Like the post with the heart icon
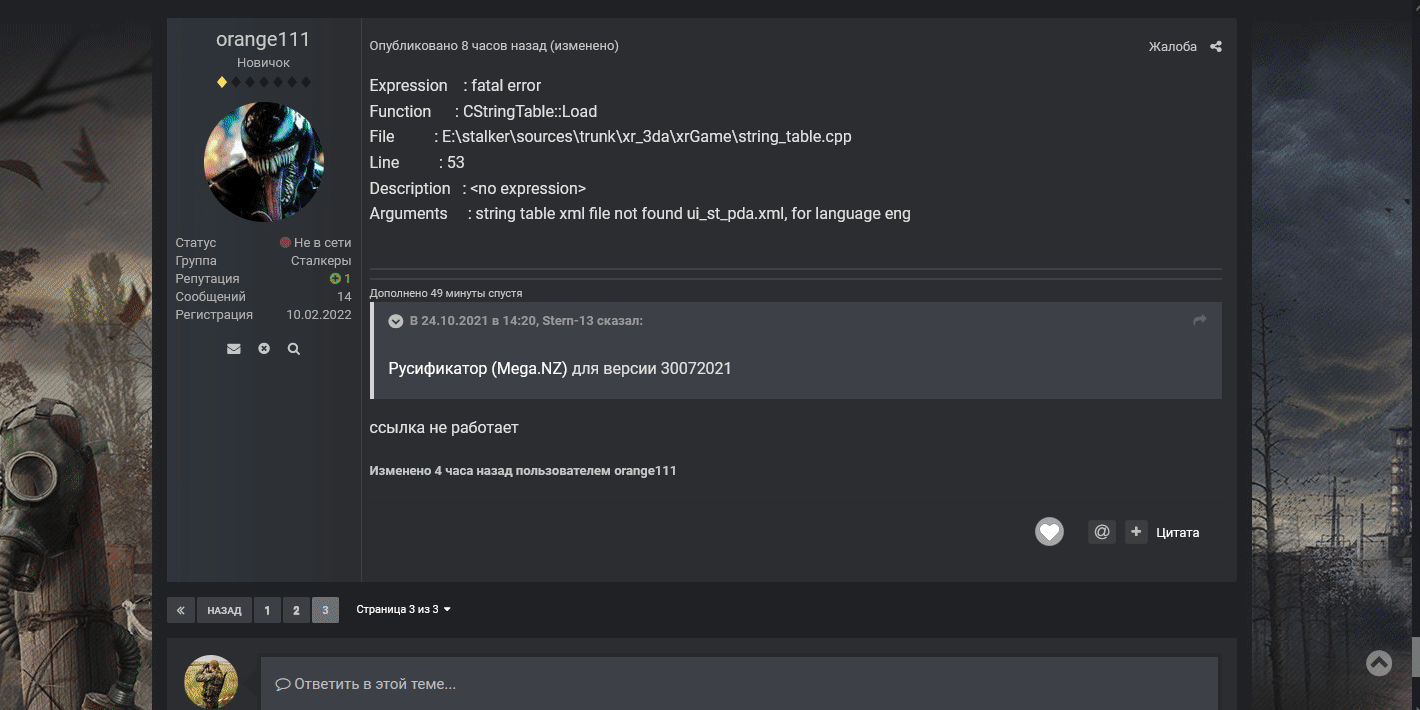1420x710 pixels. click(x=1049, y=531)
